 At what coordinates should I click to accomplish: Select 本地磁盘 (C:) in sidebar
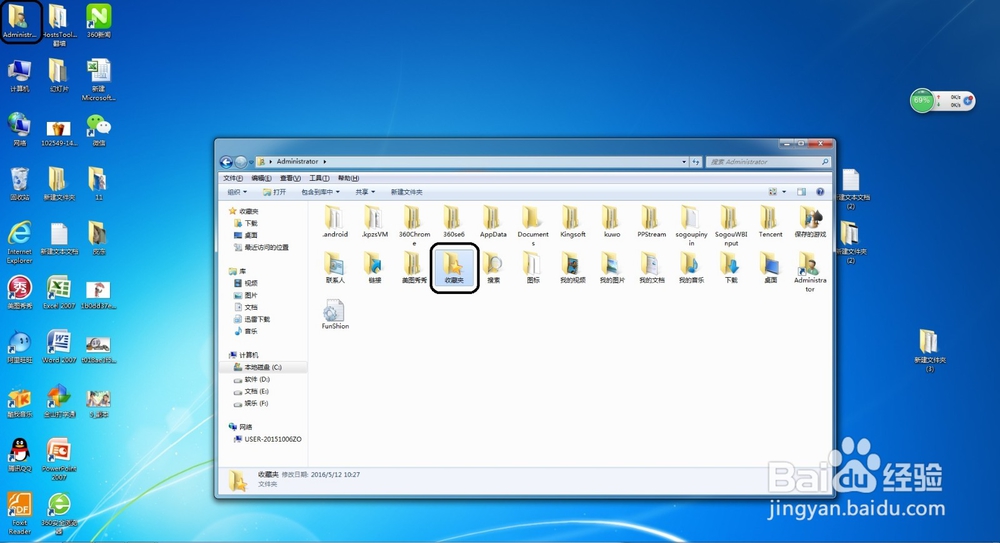pos(263,368)
